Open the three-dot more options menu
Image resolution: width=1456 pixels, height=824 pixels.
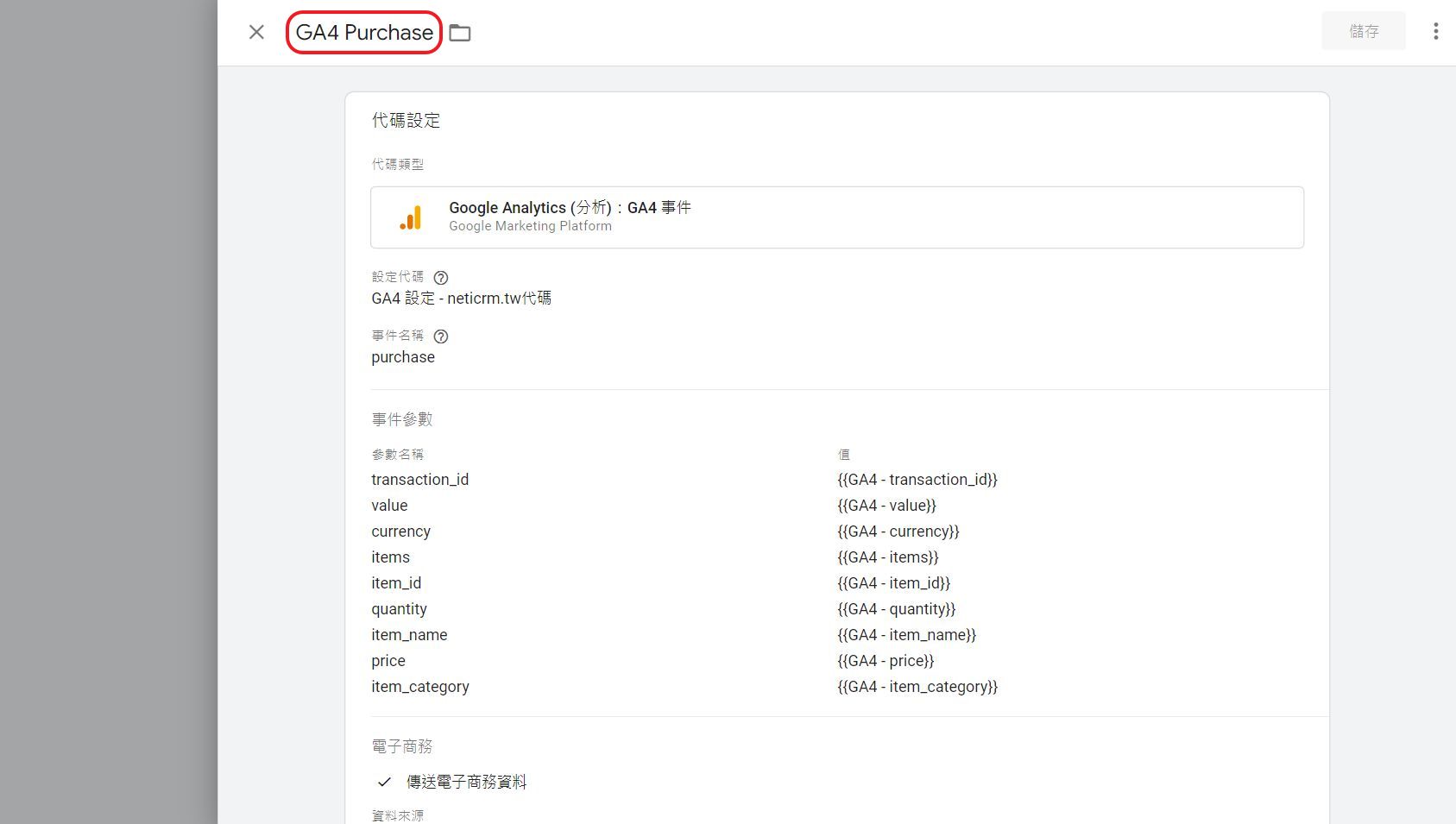[x=1435, y=31]
